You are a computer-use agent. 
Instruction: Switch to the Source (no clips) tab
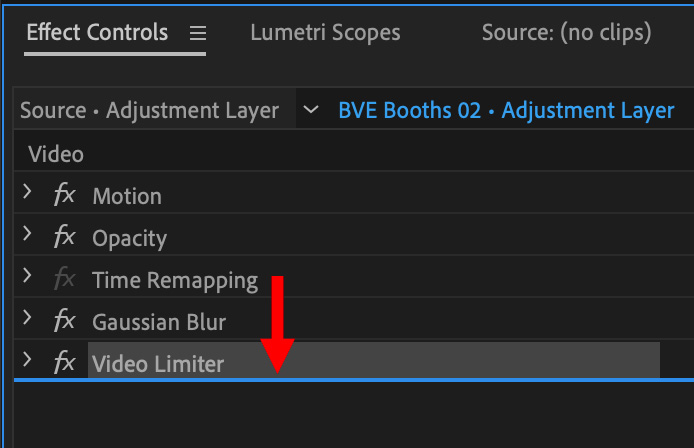click(567, 33)
